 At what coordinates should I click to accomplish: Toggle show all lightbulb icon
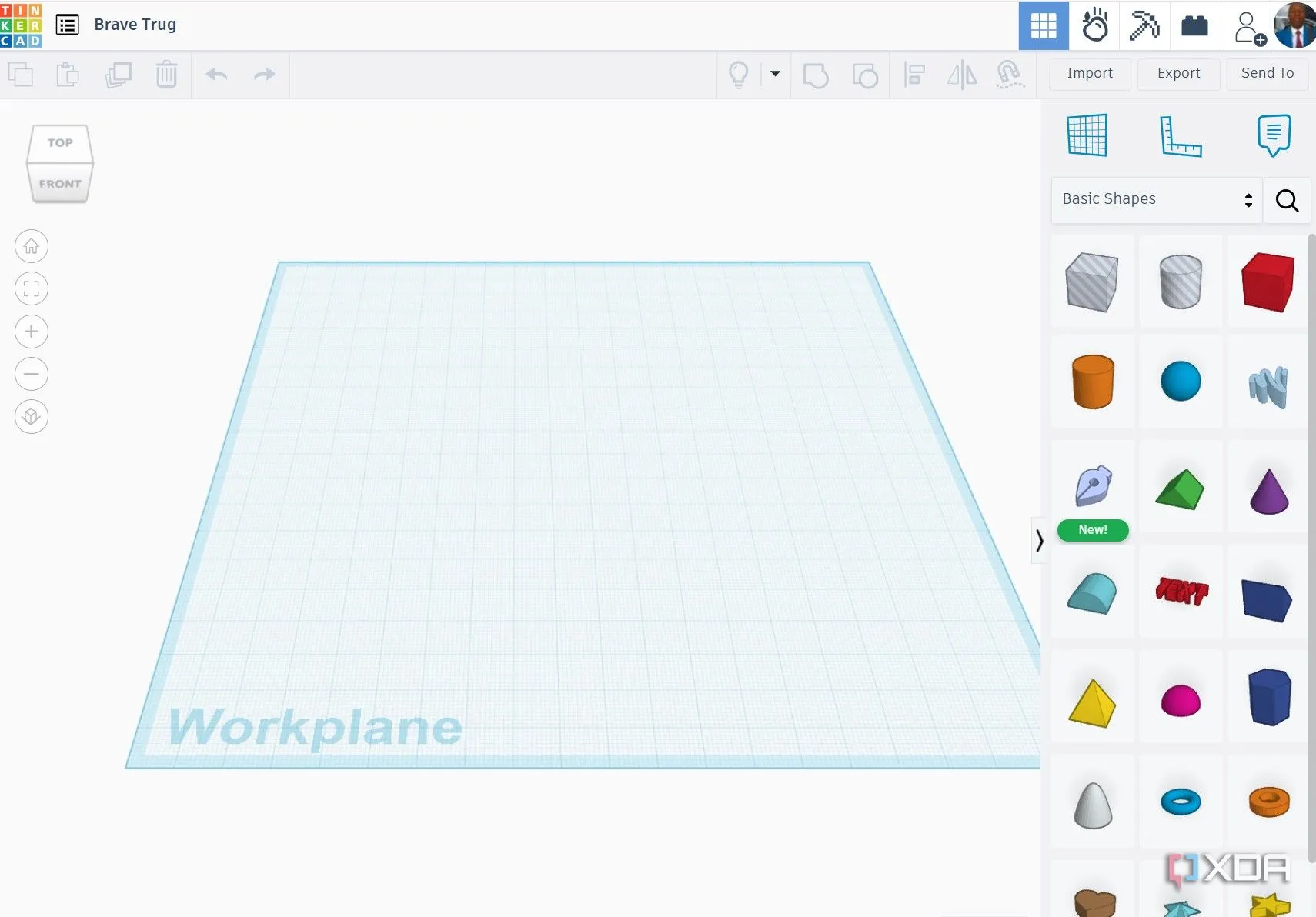(738, 75)
